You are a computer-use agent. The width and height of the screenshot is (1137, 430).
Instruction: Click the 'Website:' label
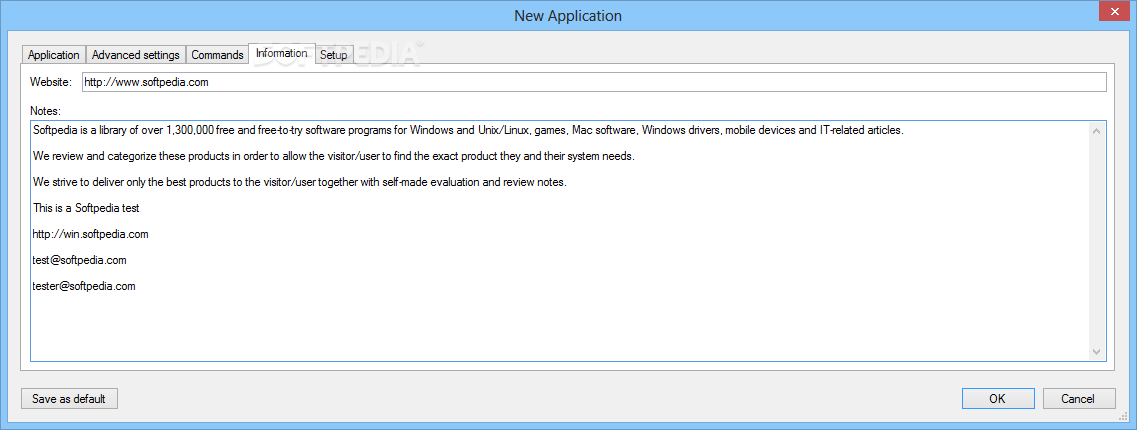(x=51, y=82)
